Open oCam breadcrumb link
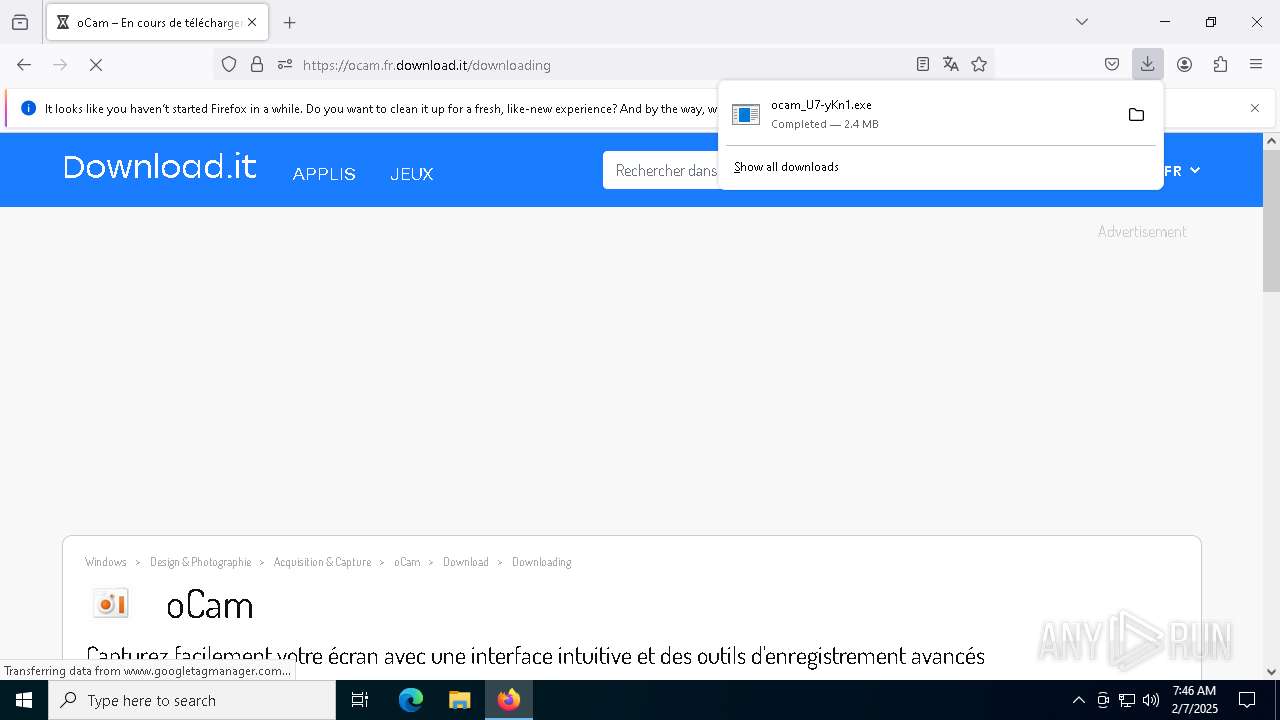 pos(407,562)
